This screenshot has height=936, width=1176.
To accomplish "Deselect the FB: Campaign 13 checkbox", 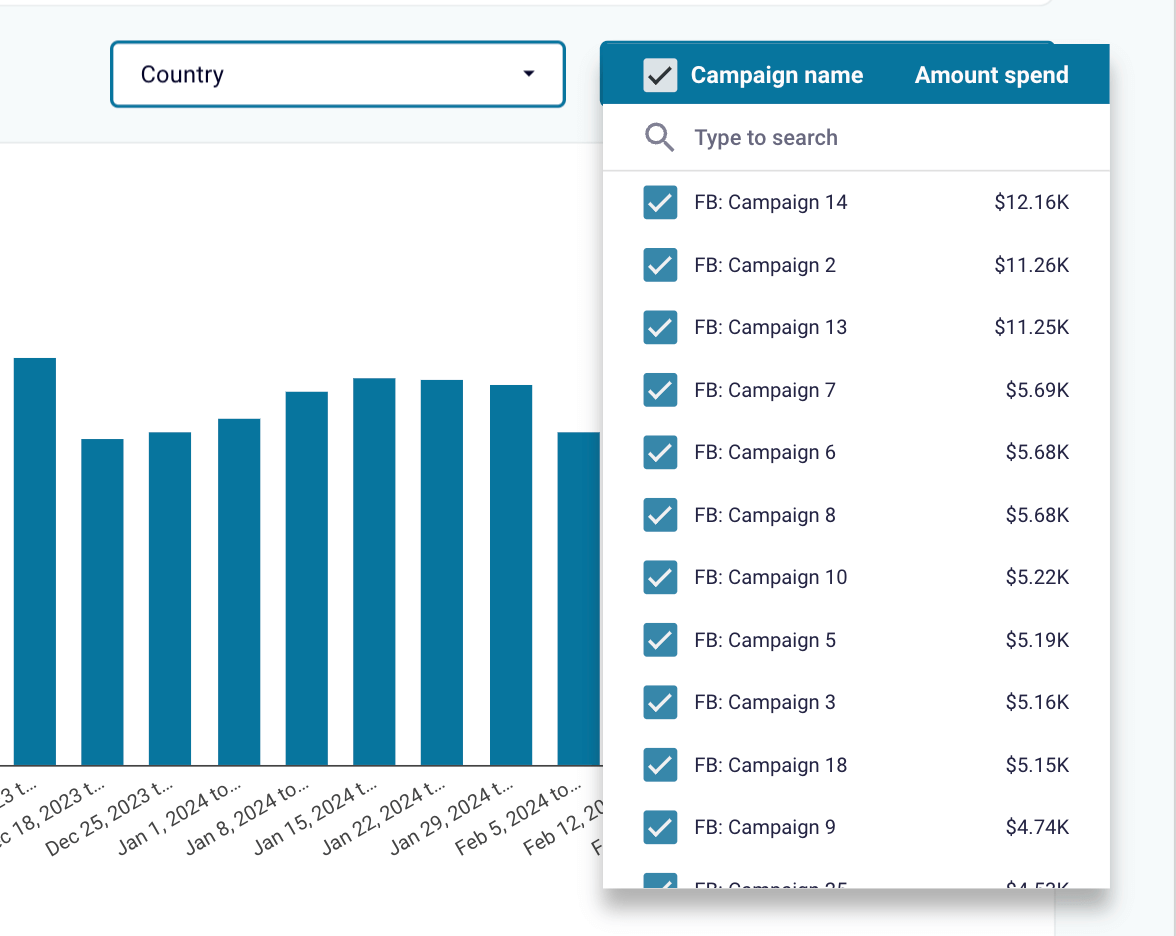I will 660,328.
